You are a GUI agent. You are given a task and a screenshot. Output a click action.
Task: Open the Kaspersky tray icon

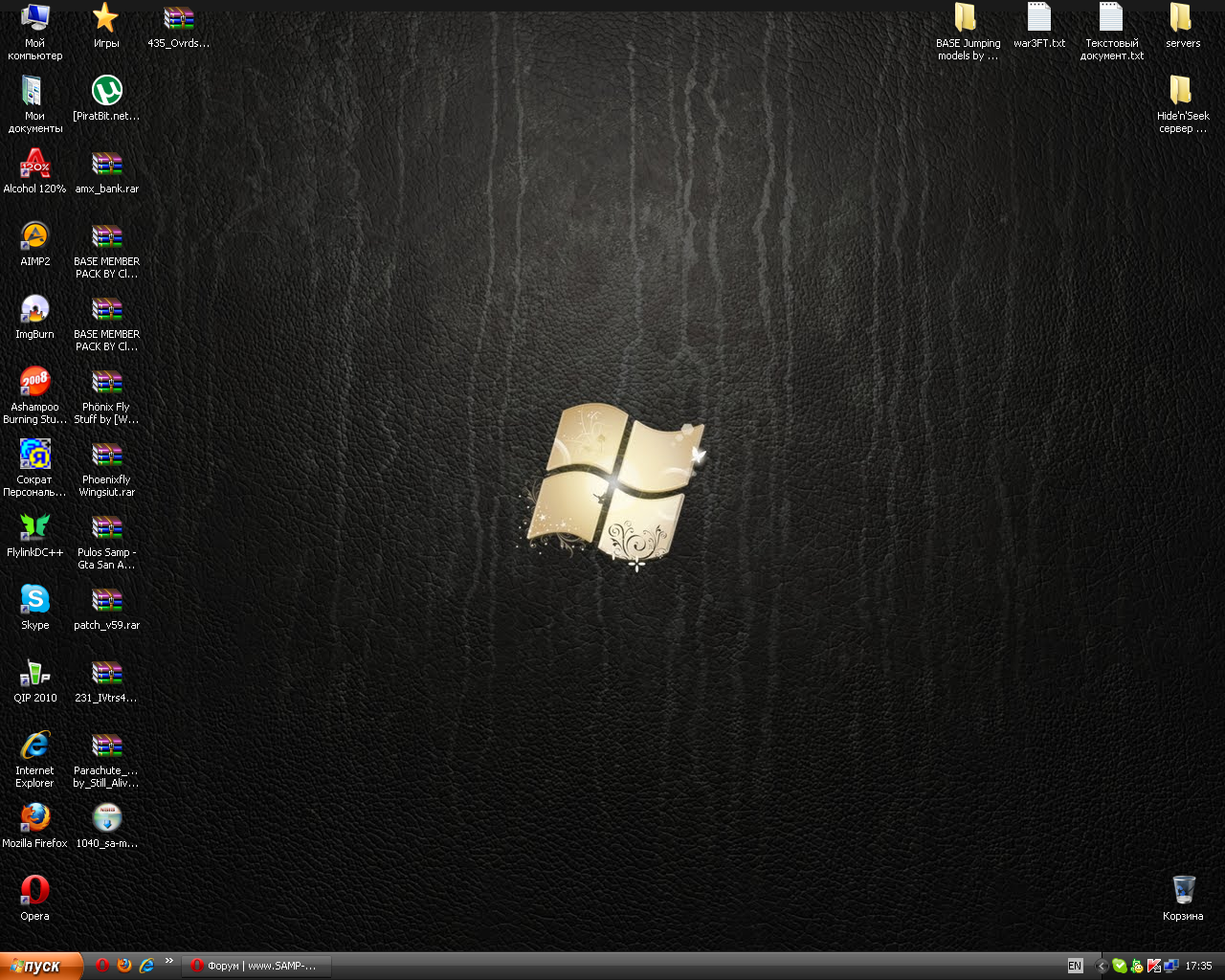tap(1153, 966)
